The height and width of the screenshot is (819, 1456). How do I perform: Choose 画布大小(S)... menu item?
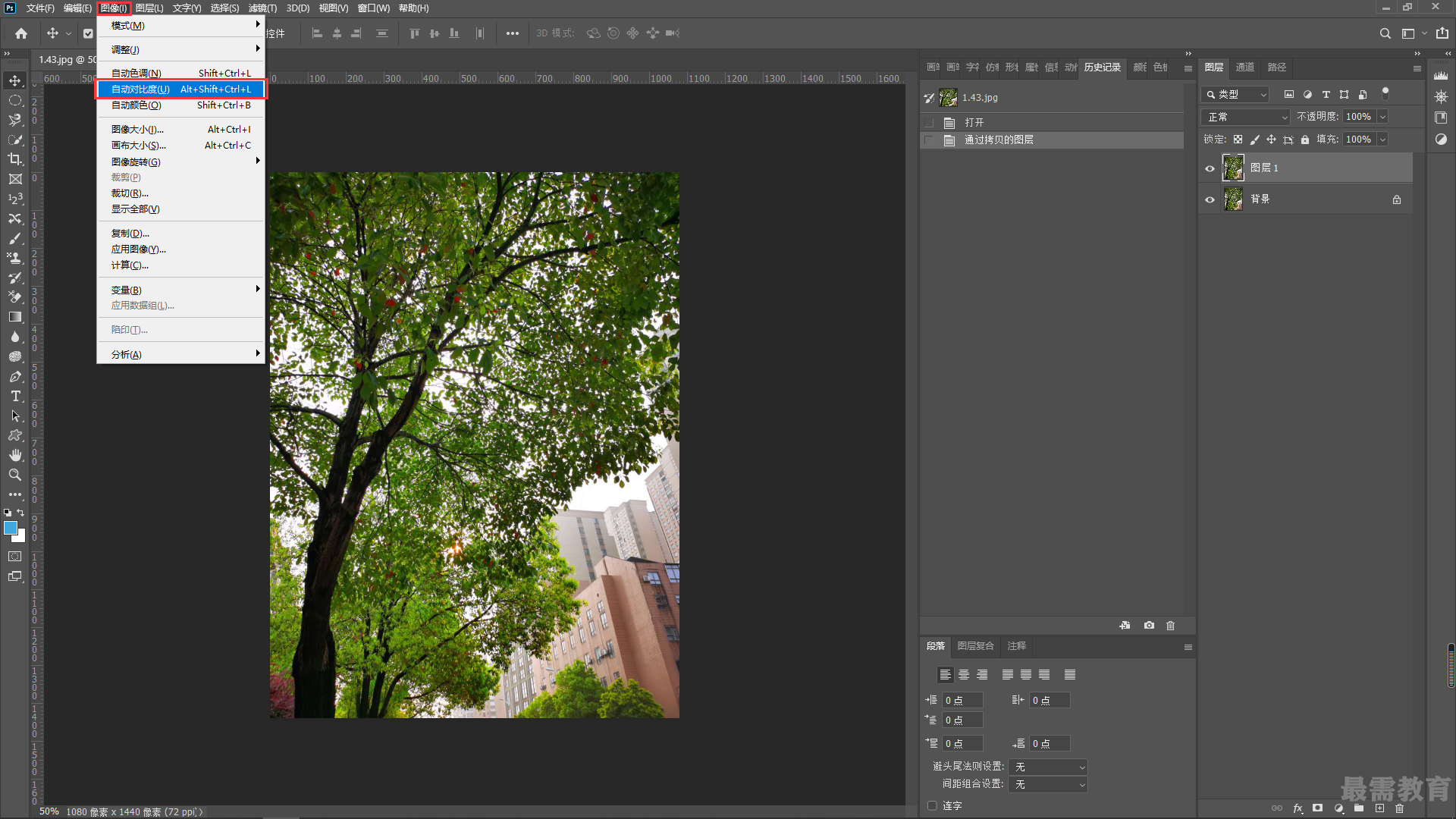(x=180, y=146)
